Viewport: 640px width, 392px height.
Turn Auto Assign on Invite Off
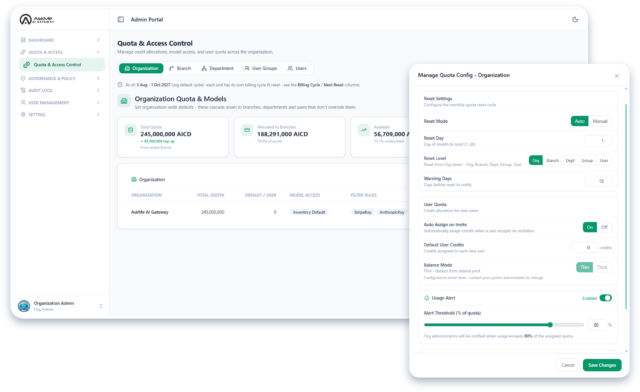604,227
